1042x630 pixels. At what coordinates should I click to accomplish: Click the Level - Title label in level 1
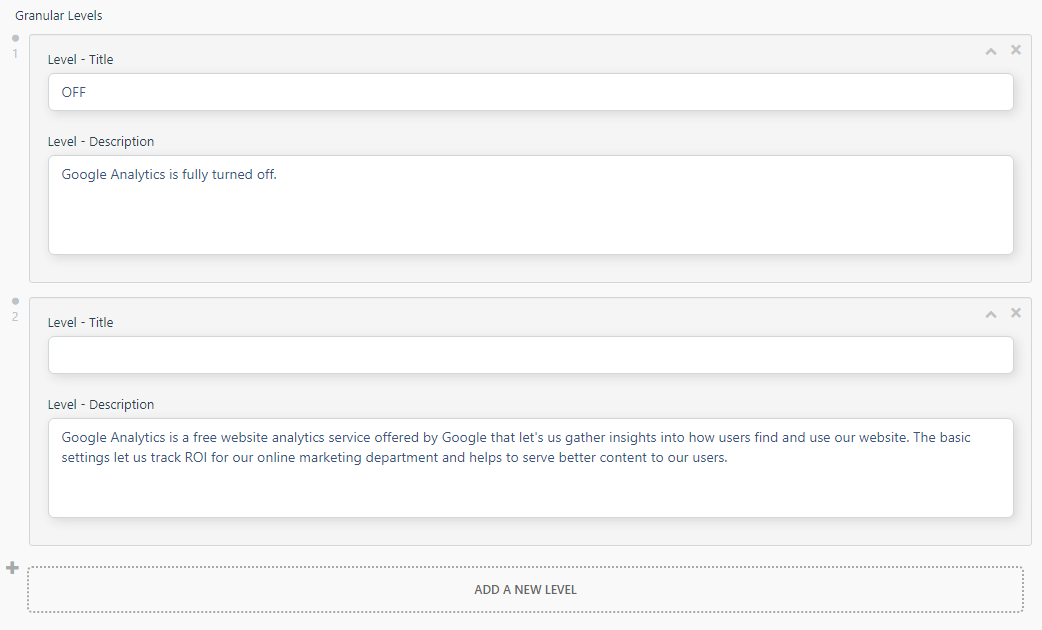tap(80, 59)
